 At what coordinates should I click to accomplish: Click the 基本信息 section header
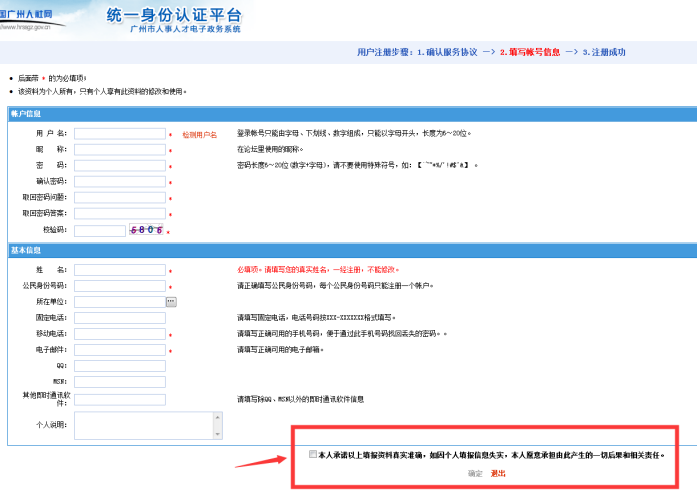(26, 250)
